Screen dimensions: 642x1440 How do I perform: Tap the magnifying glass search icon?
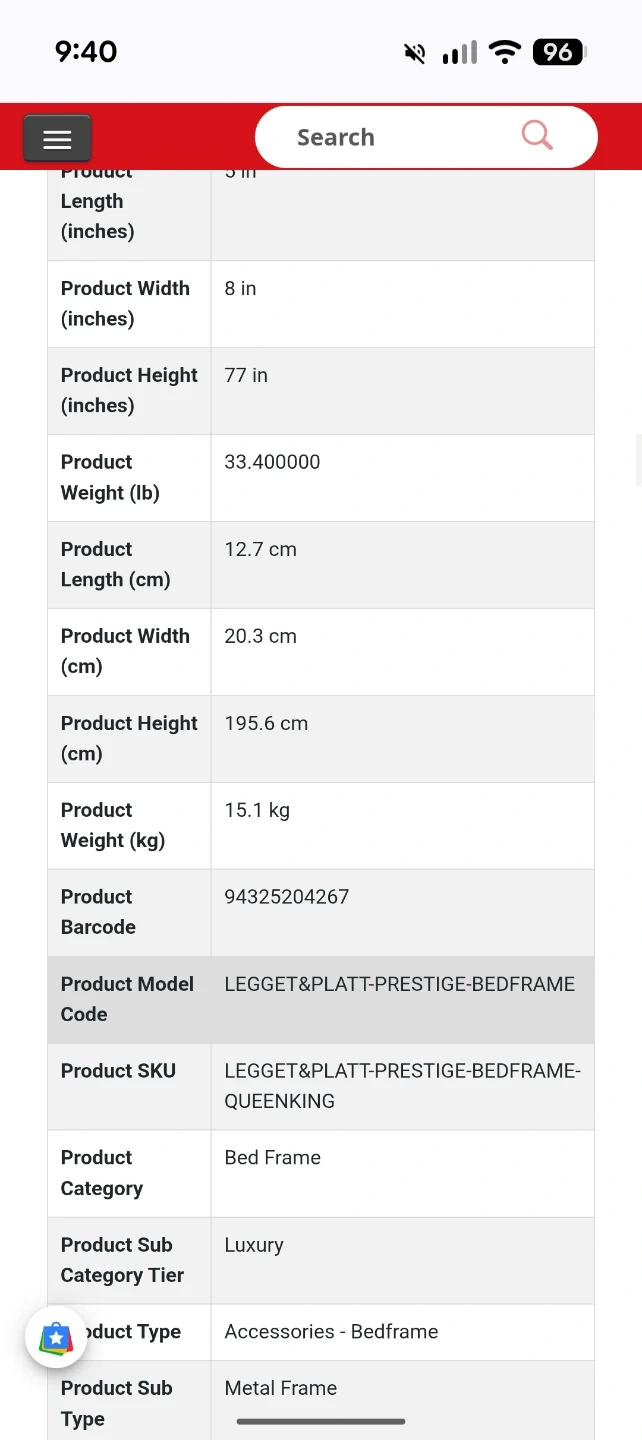pyautogui.click(x=537, y=135)
